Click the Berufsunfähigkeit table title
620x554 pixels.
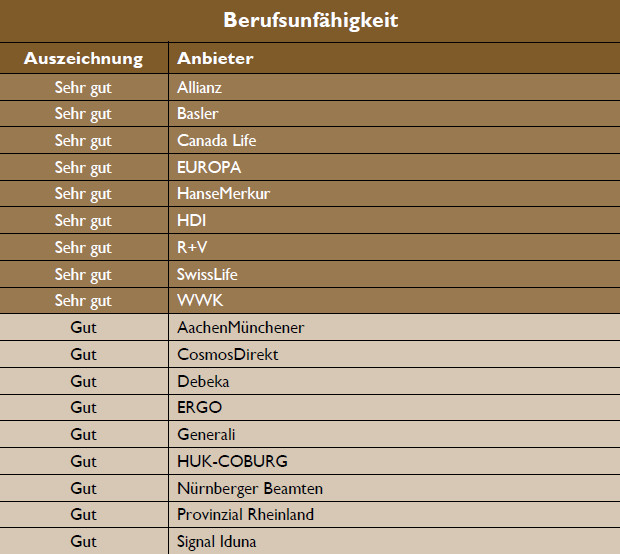[x=309, y=20]
